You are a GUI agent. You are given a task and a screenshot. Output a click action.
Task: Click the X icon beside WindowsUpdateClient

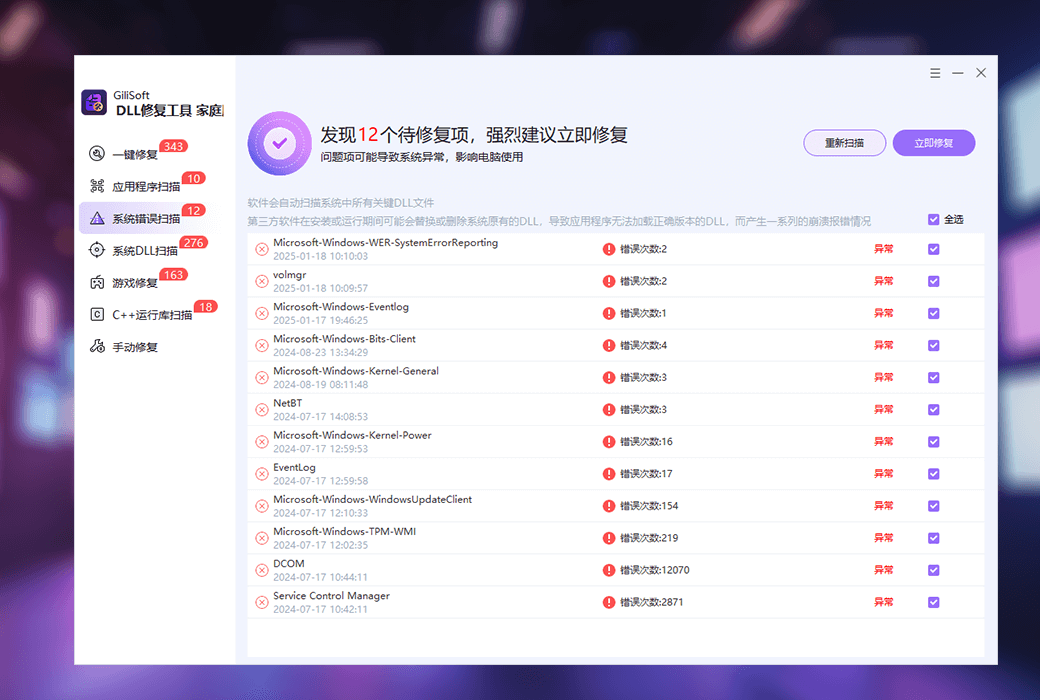pos(262,506)
